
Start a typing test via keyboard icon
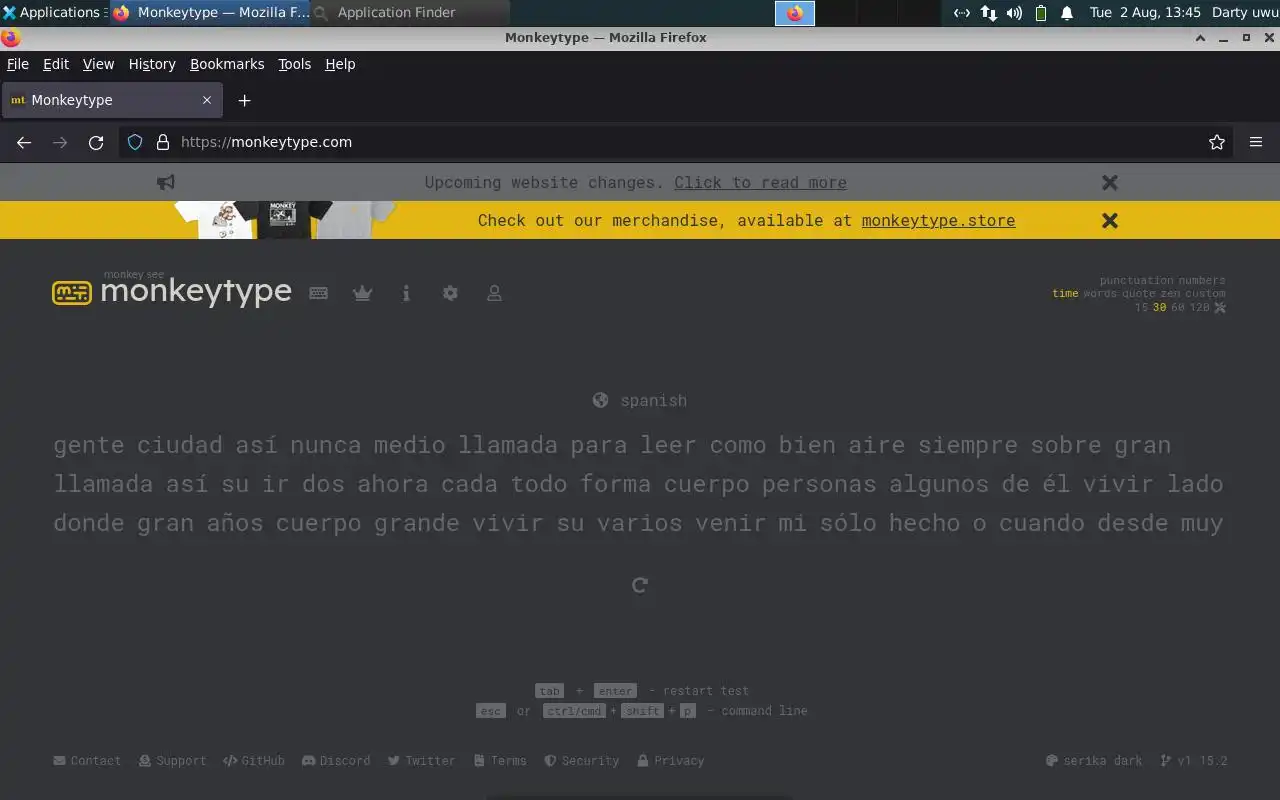(318, 293)
